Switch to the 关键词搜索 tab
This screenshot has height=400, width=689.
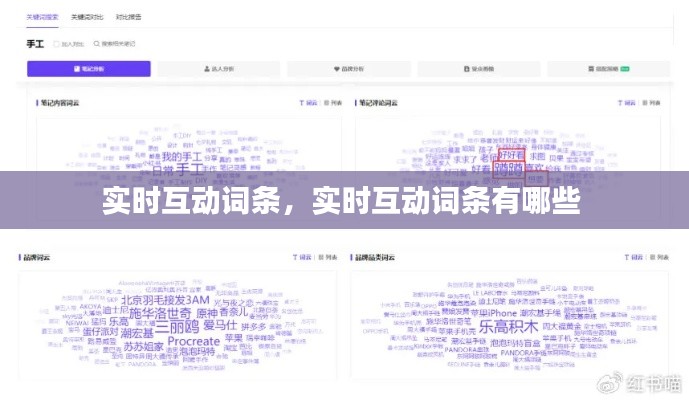click(x=41, y=18)
